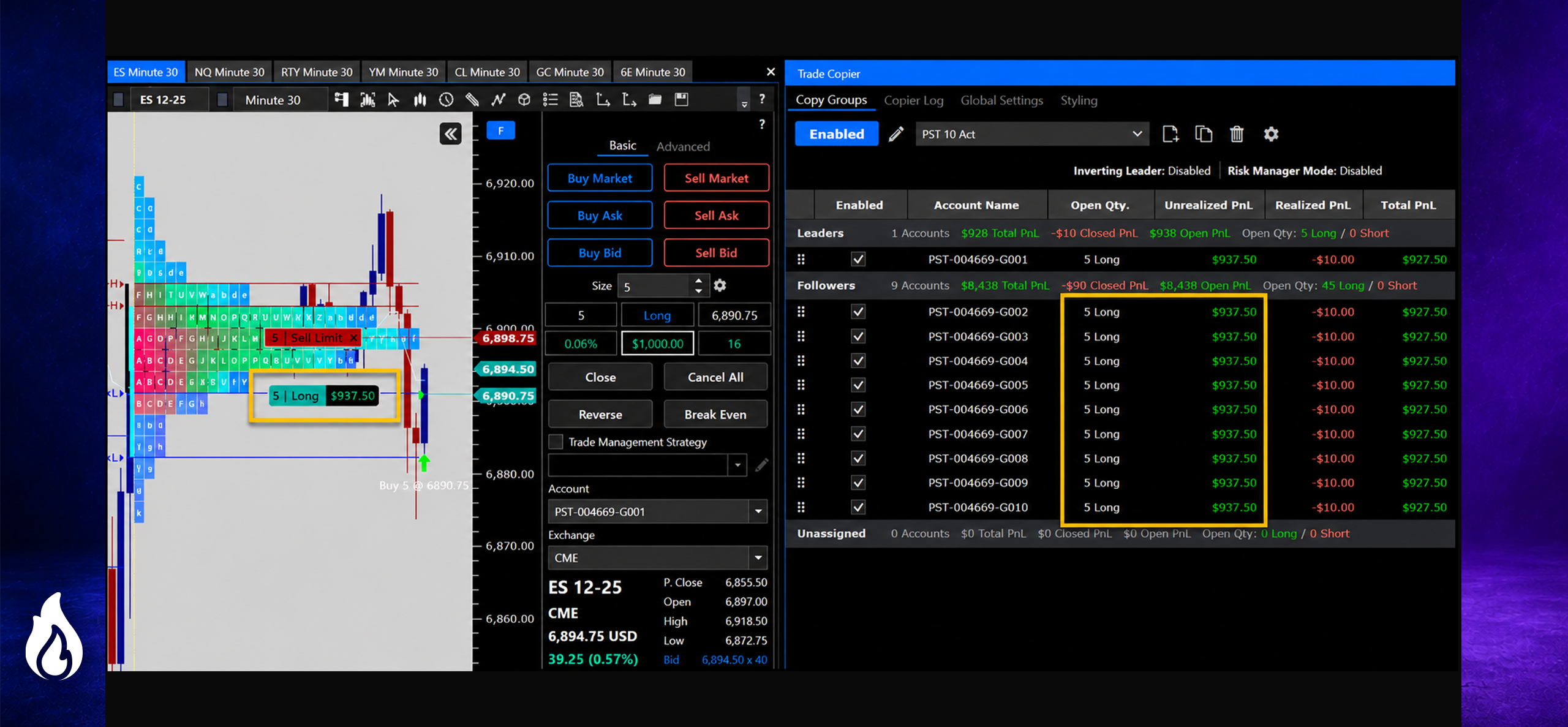
Task: Uncheck enabled for PST-004669-G005
Action: click(x=858, y=385)
